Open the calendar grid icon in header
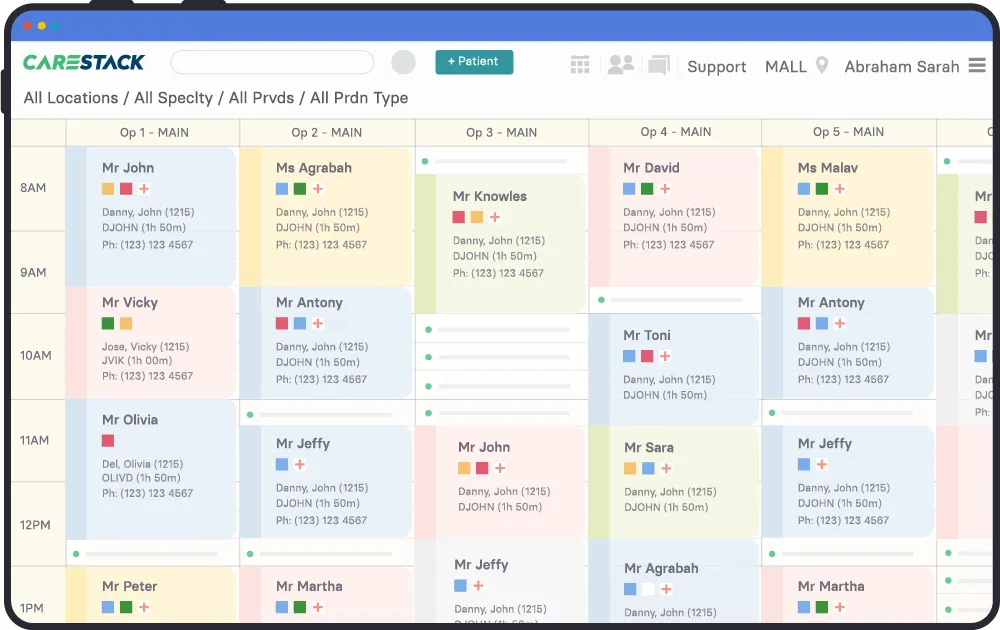This screenshot has width=1000, height=630. tap(580, 65)
